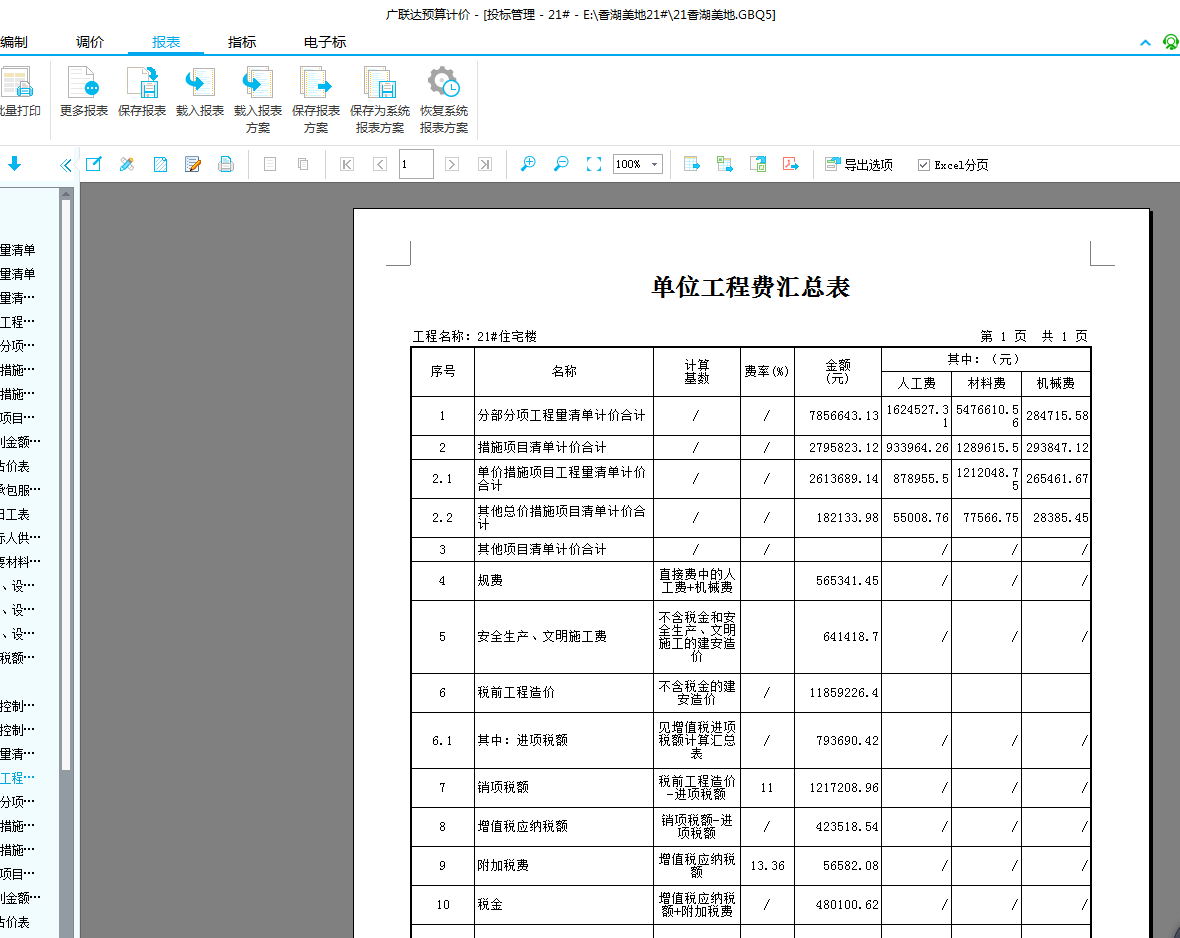Click the pencil and ruler tool icon
This screenshot has height=938, width=1180.
click(126, 164)
